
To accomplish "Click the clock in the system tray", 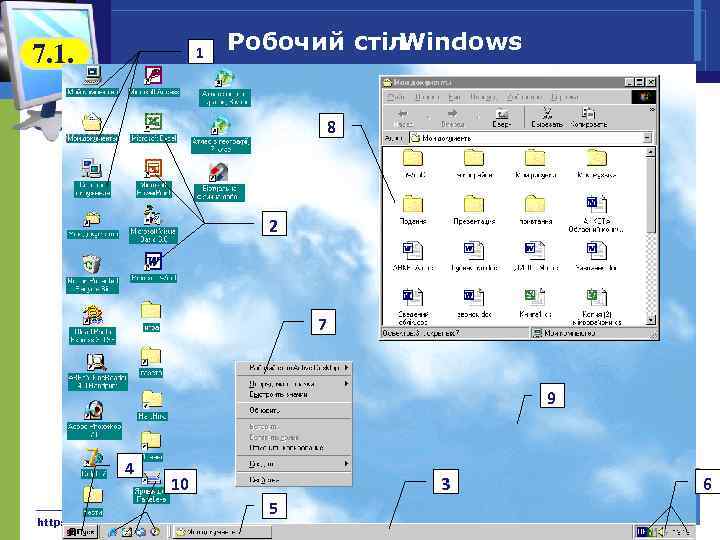I will 681,532.
